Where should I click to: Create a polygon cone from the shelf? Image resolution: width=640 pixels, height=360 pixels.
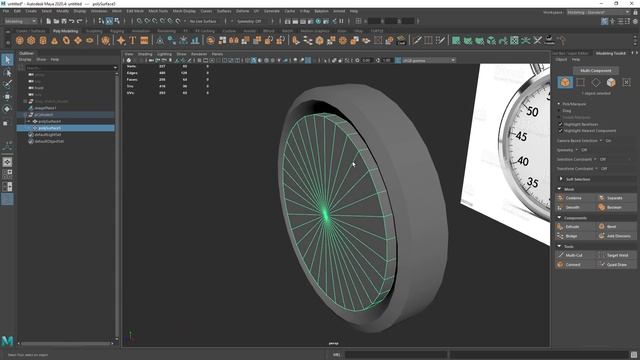(x=54, y=40)
